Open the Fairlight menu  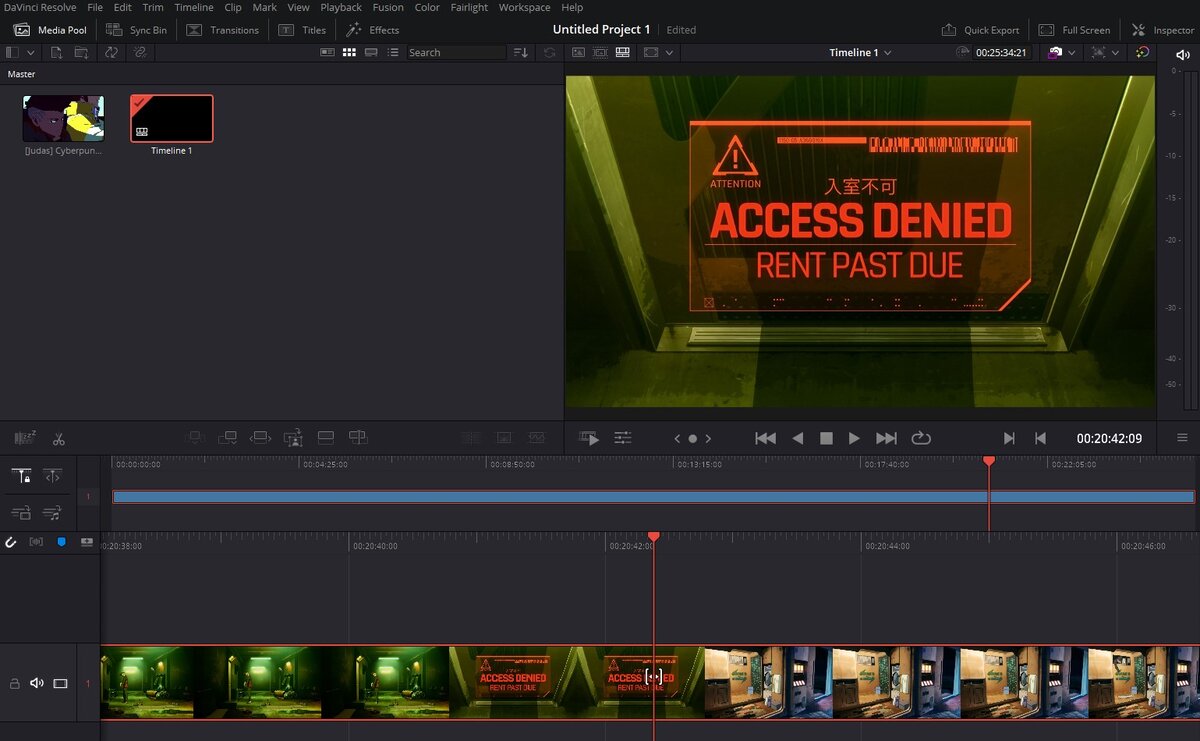click(x=469, y=7)
